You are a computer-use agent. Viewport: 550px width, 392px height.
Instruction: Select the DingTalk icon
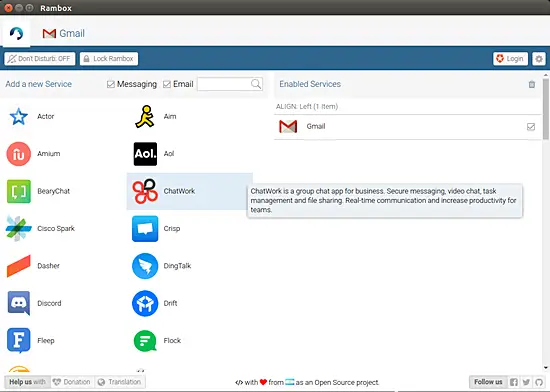coord(145,266)
